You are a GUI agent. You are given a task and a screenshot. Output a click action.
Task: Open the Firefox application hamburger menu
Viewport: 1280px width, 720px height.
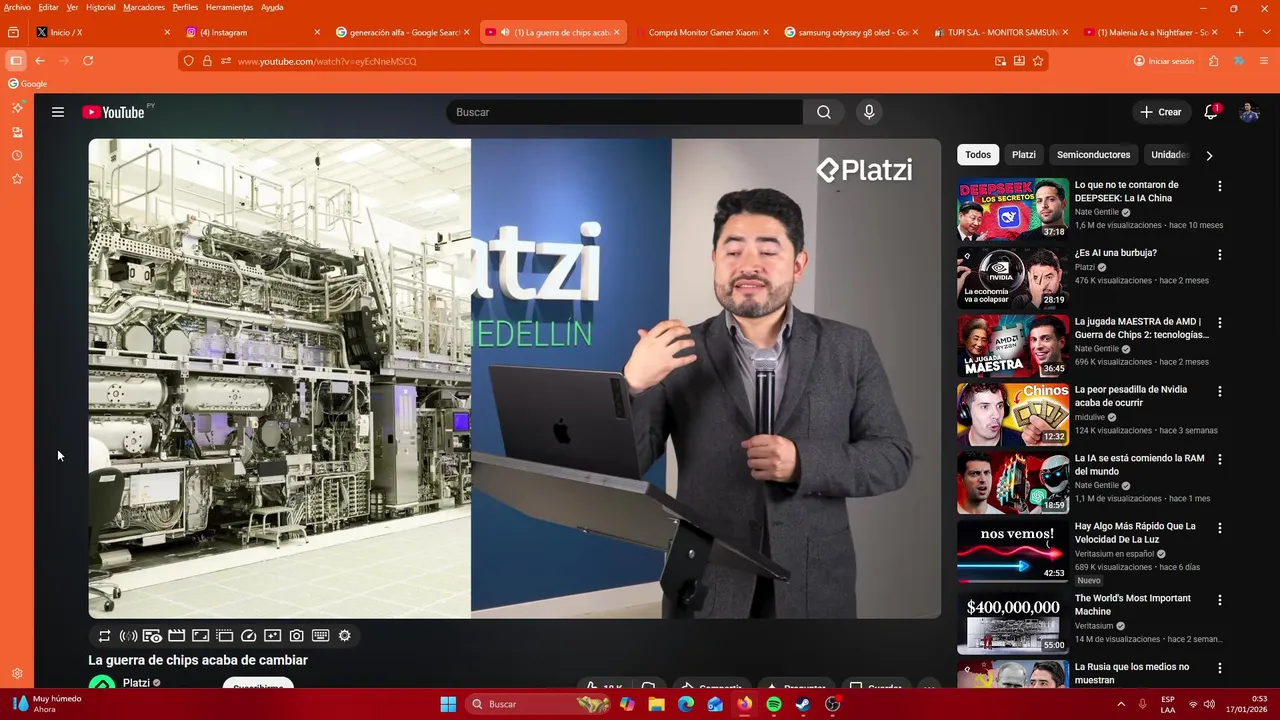coord(1263,61)
